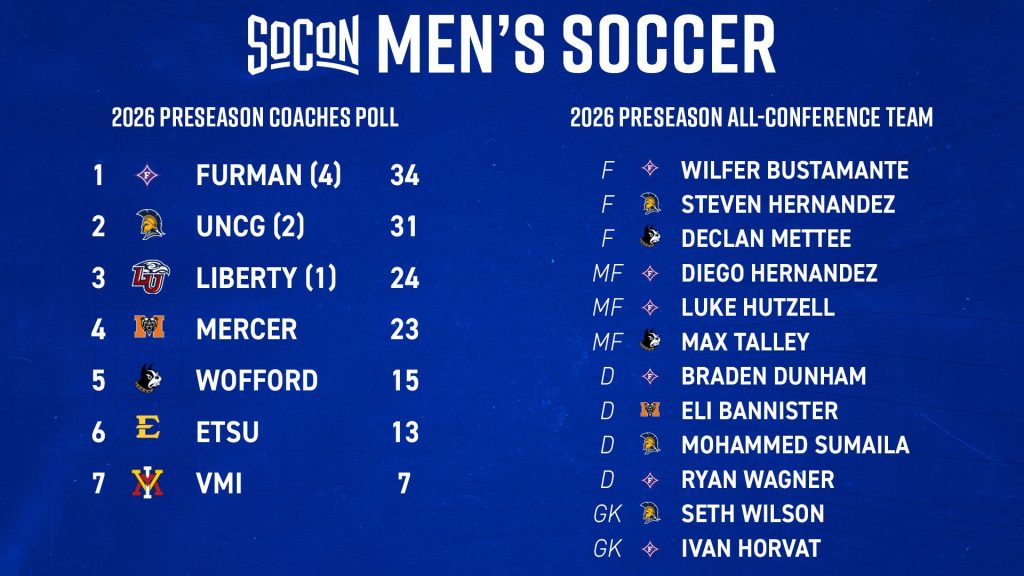
Task: Click the ETSU gold E logo
Action: point(148,428)
